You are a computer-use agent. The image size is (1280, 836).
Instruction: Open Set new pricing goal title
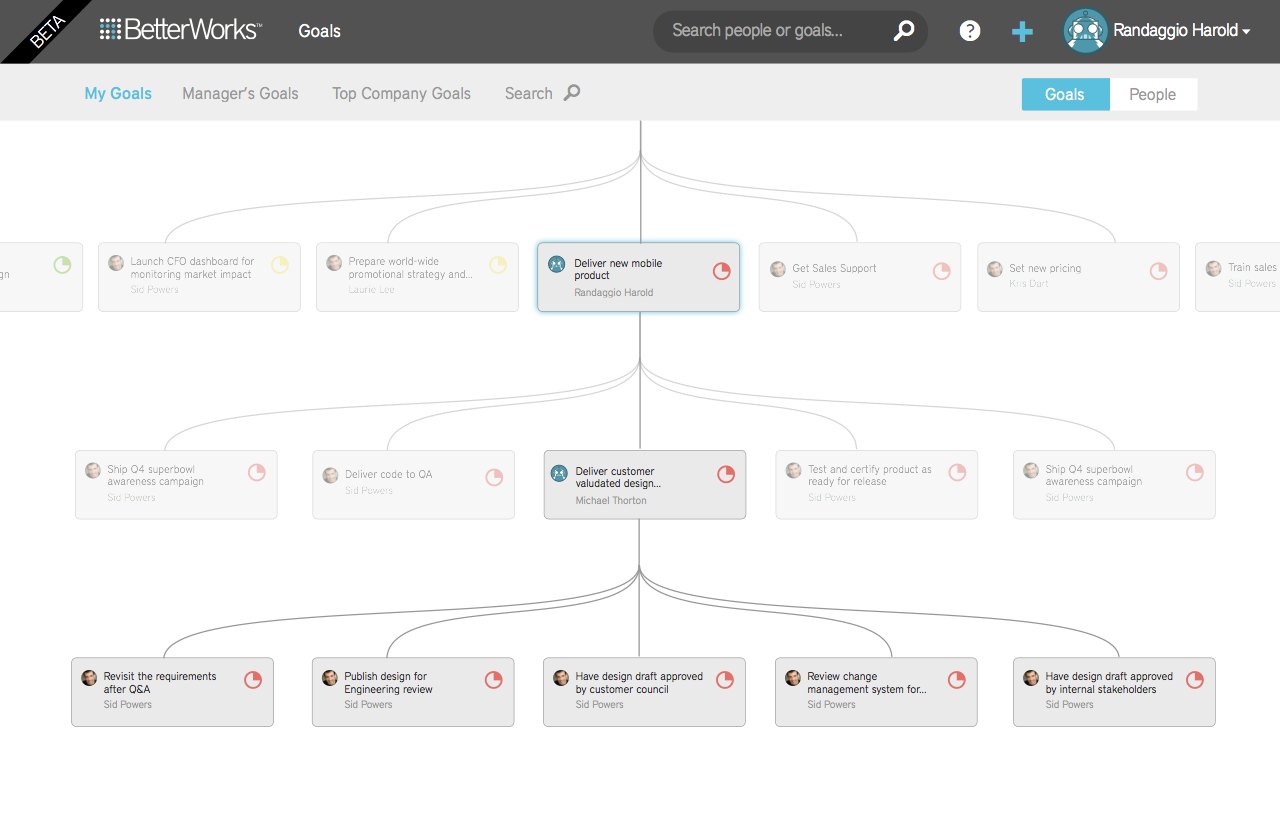coord(1045,268)
